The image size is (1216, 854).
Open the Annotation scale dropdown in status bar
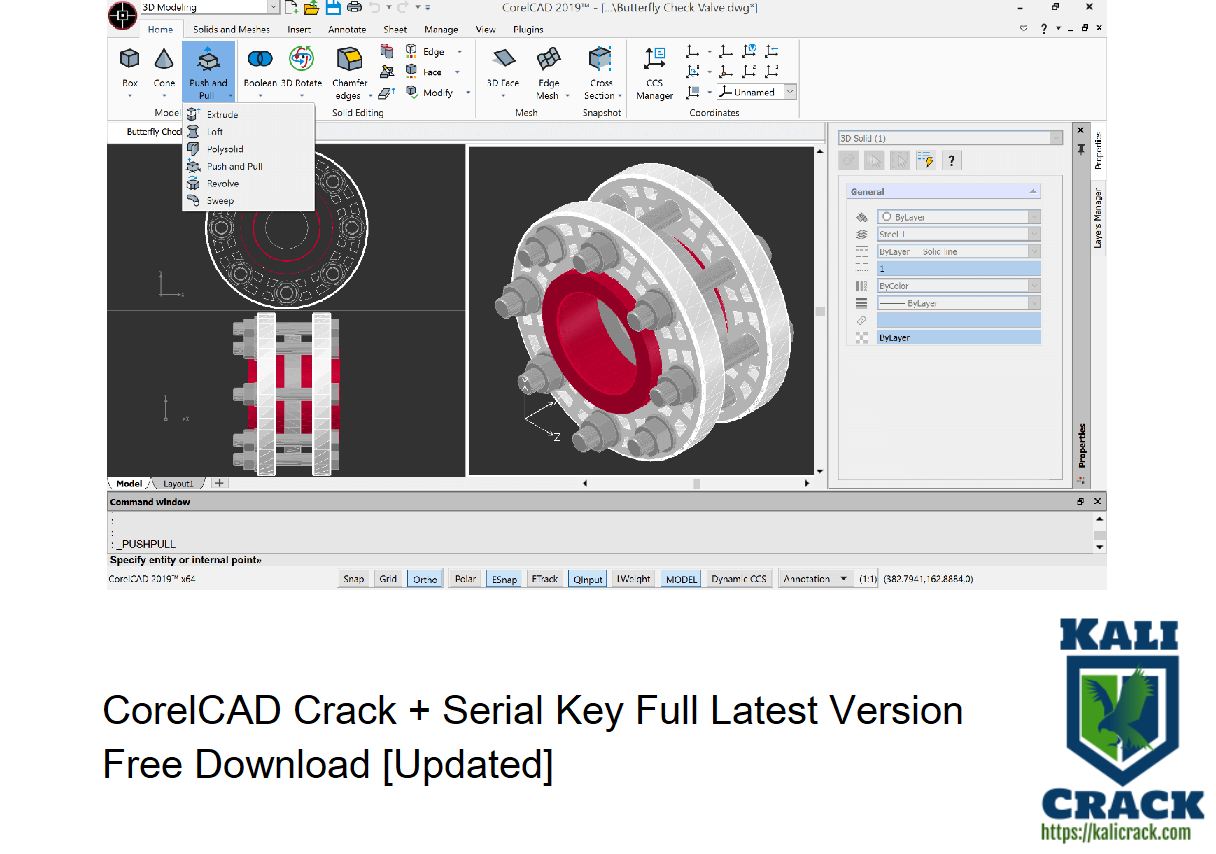(x=815, y=578)
